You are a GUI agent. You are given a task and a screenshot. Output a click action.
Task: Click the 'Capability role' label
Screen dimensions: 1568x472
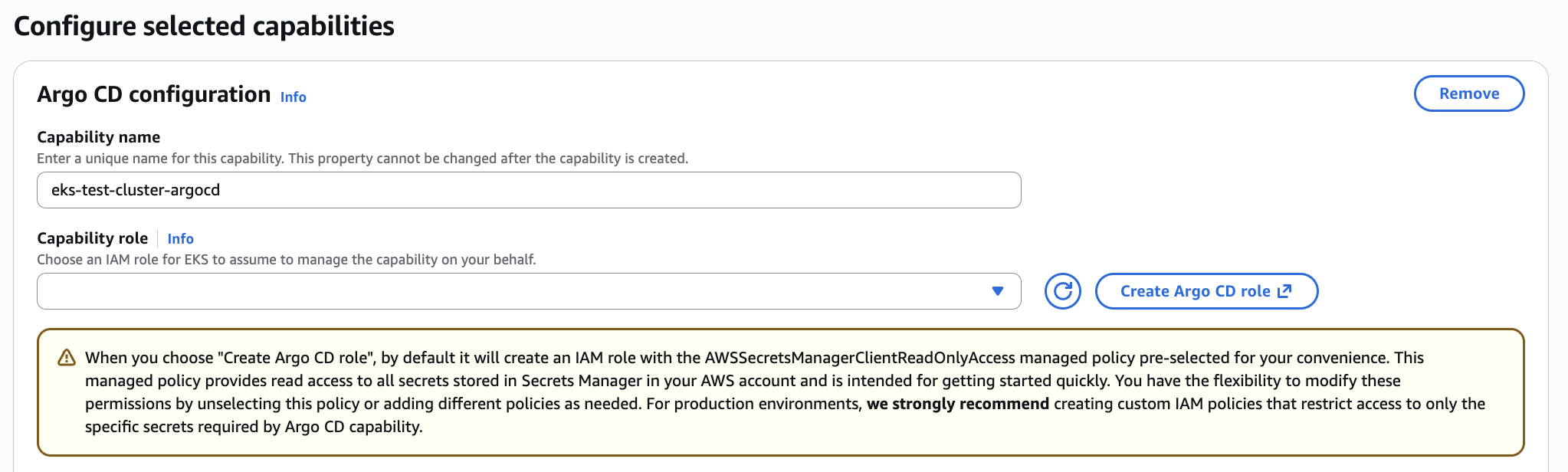click(93, 238)
